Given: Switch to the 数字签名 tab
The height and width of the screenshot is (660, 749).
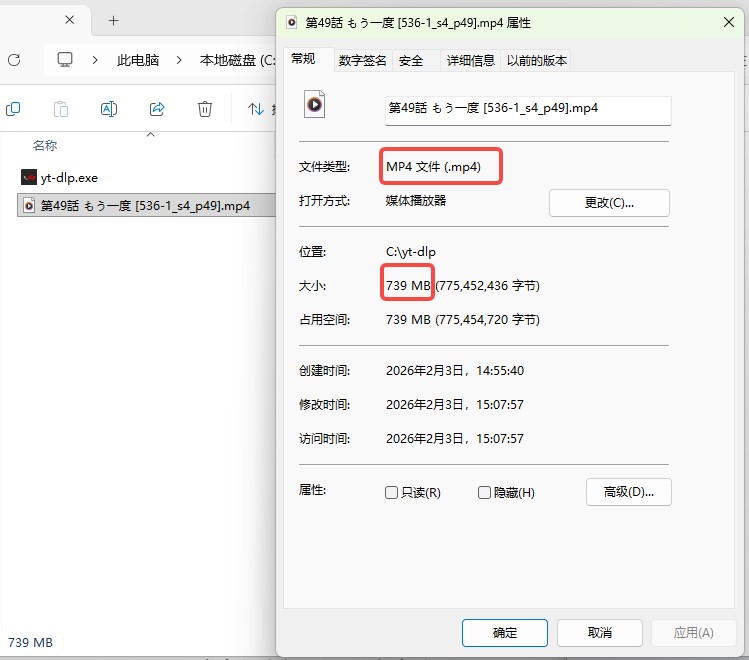Looking at the screenshot, I should coord(363,61).
